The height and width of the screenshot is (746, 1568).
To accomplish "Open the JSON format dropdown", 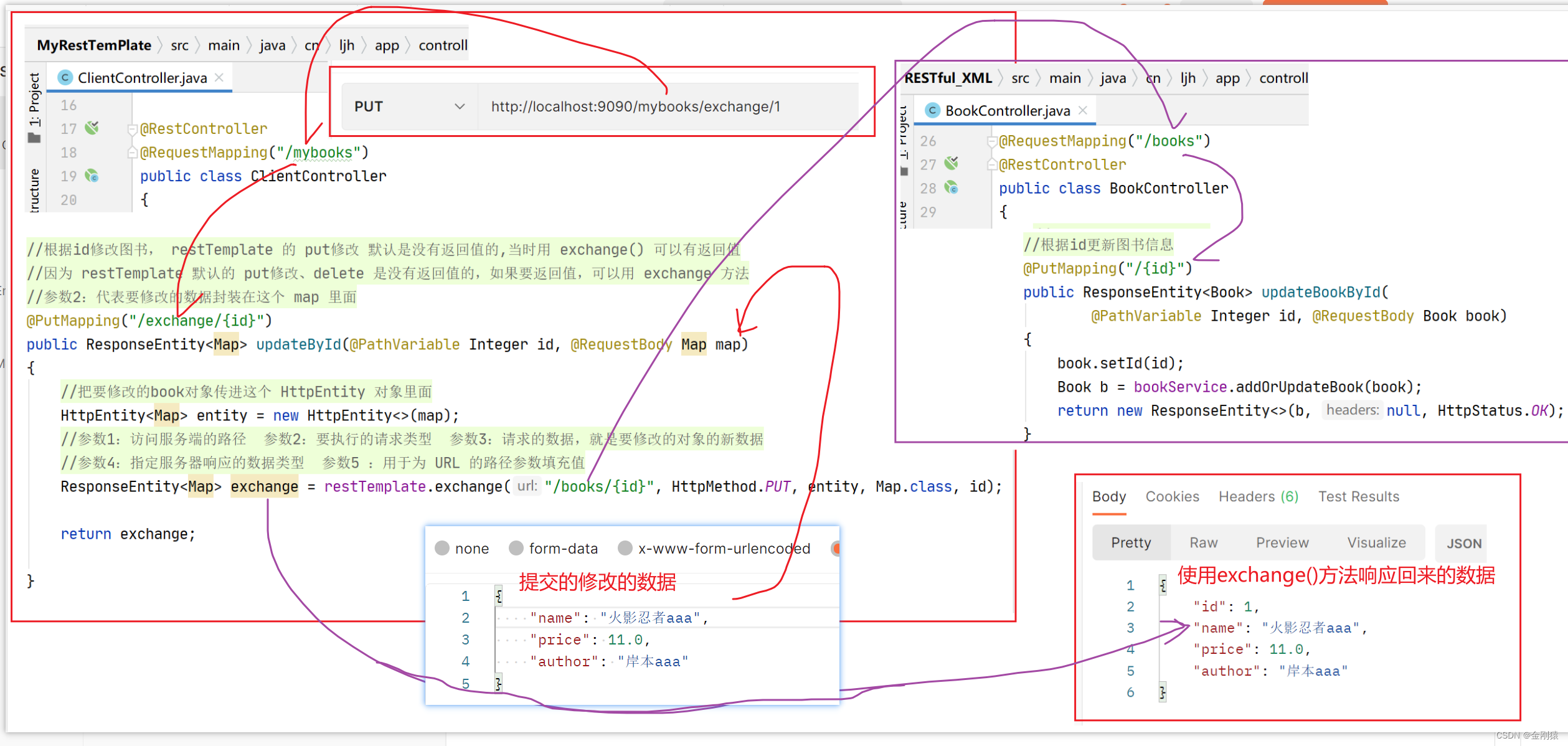I will (1463, 543).
